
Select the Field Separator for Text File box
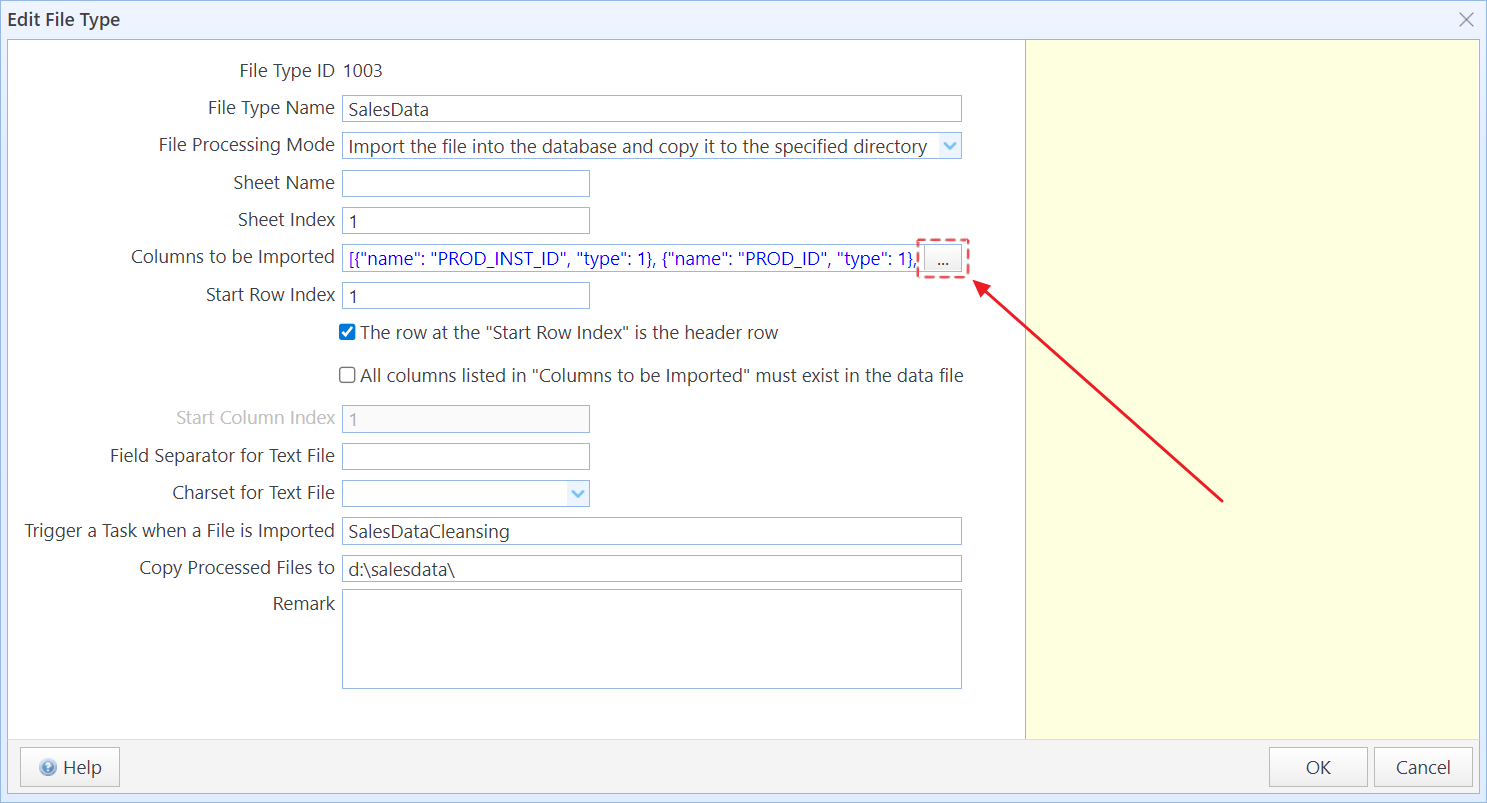[465, 456]
